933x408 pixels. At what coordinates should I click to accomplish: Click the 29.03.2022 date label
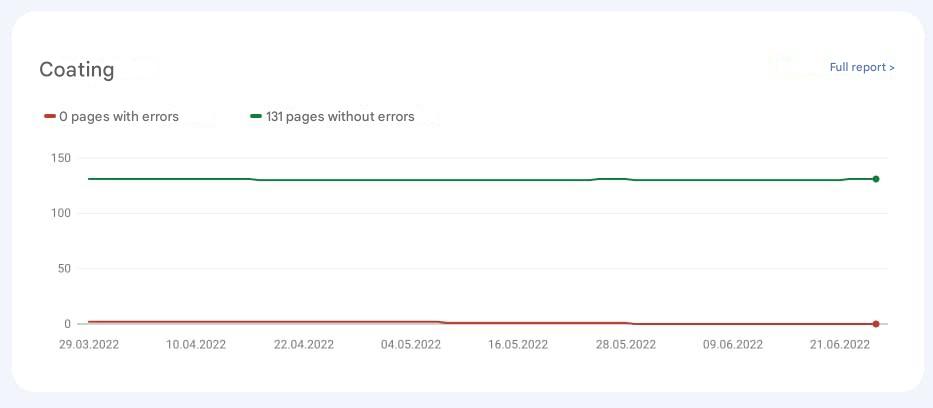coord(89,345)
